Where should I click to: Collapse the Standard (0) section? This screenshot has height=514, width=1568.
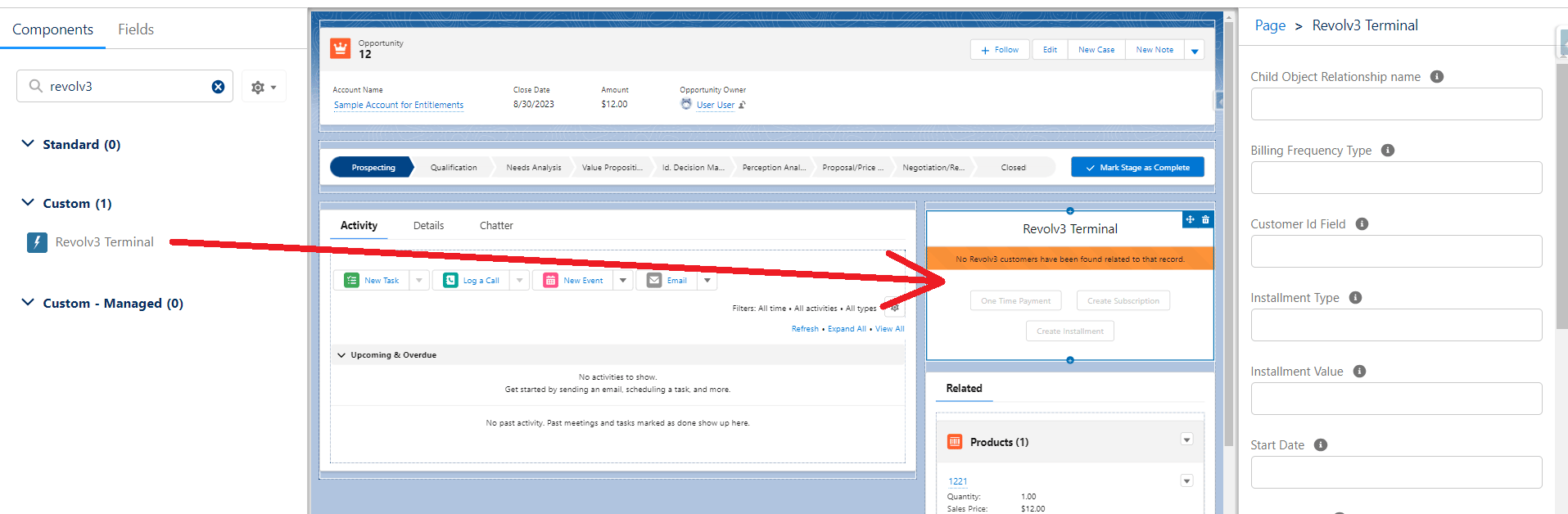28,144
